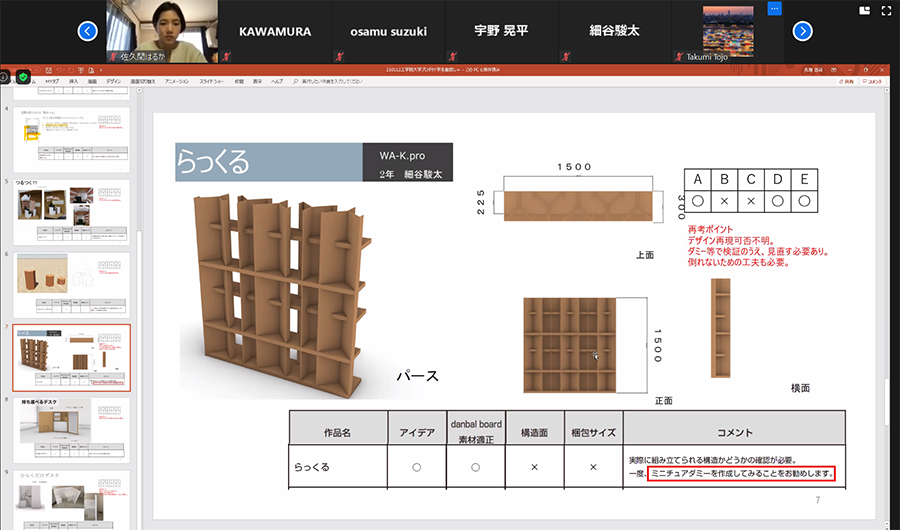Show previous participants with left arrow
Screen dimensions: 900x530
click(x=88, y=31)
